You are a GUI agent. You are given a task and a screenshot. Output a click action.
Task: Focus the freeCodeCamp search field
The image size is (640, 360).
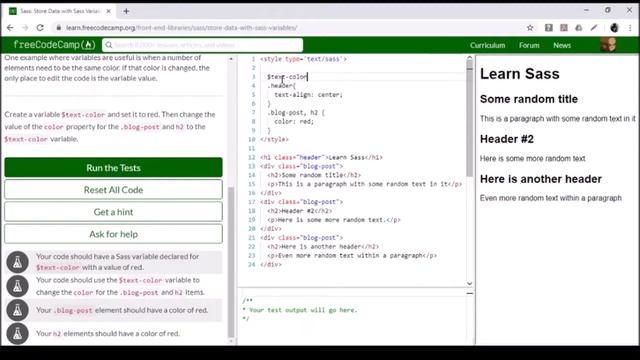pyautogui.click(x=202, y=45)
